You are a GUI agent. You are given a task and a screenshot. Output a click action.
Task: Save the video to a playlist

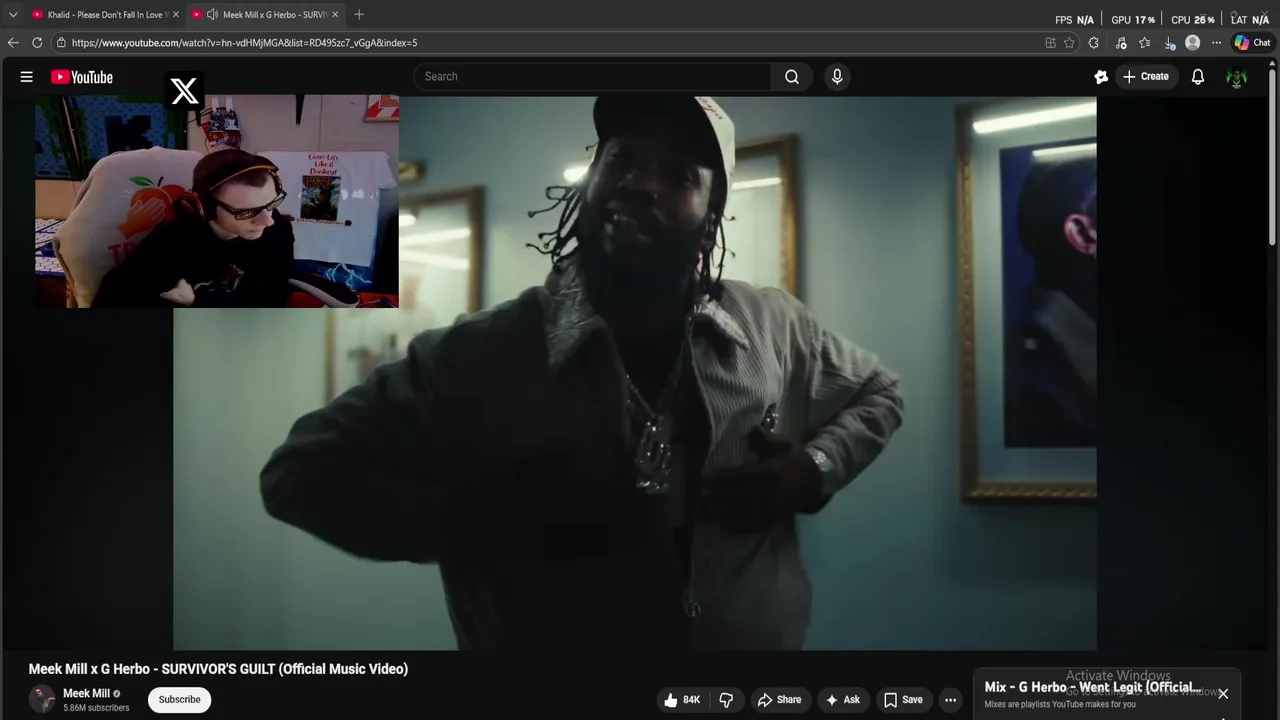pyautogui.click(x=903, y=700)
